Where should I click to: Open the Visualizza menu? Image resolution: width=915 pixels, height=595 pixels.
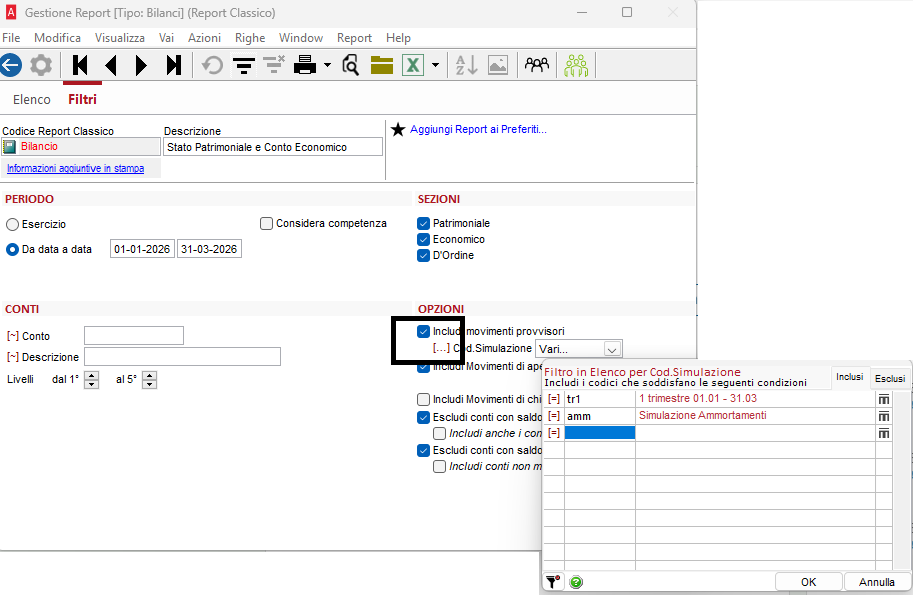pyautogui.click(x=120, y=38)
